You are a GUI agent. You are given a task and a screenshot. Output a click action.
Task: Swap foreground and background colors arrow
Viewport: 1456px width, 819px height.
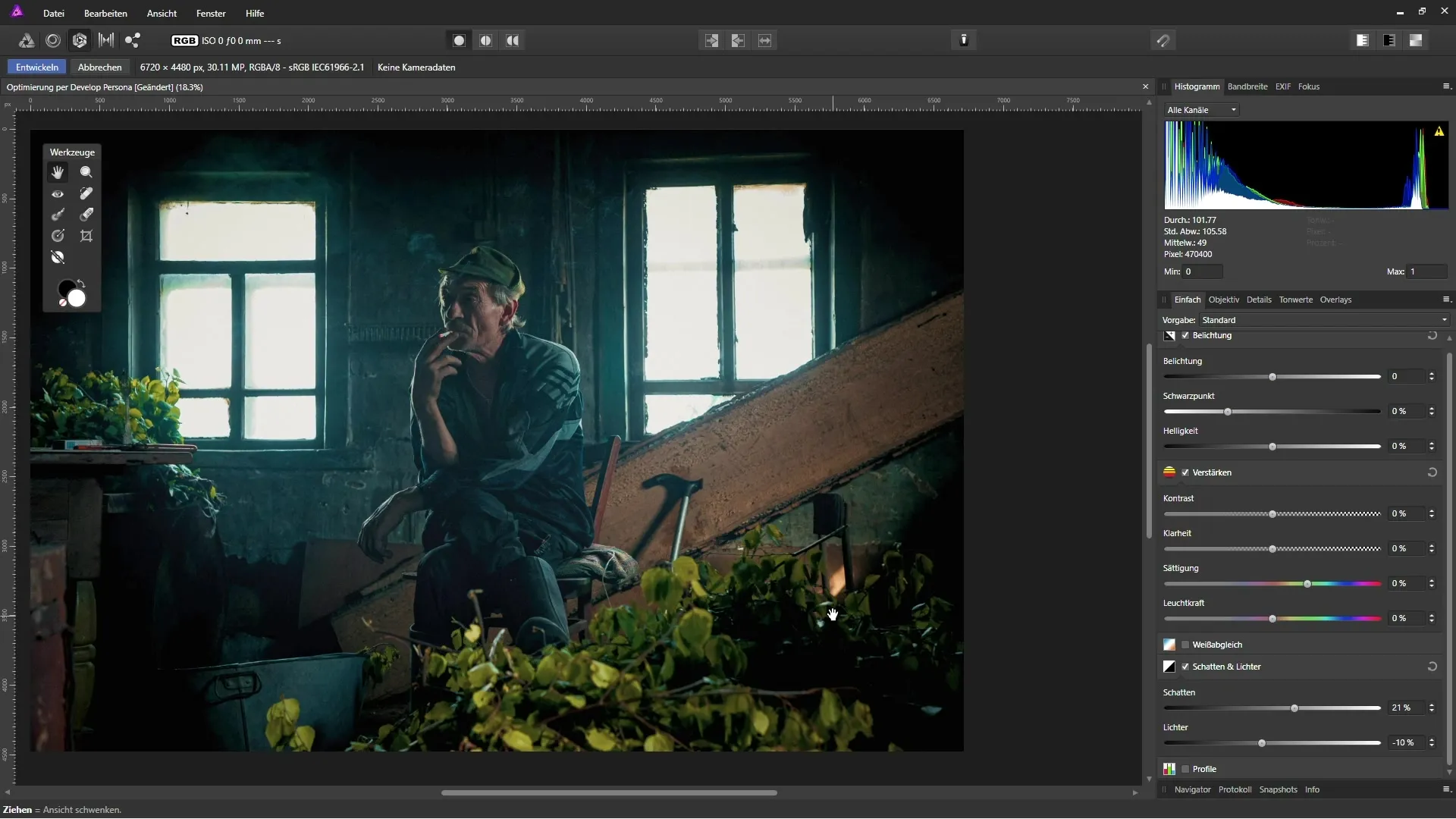click(x=81, y=284)
